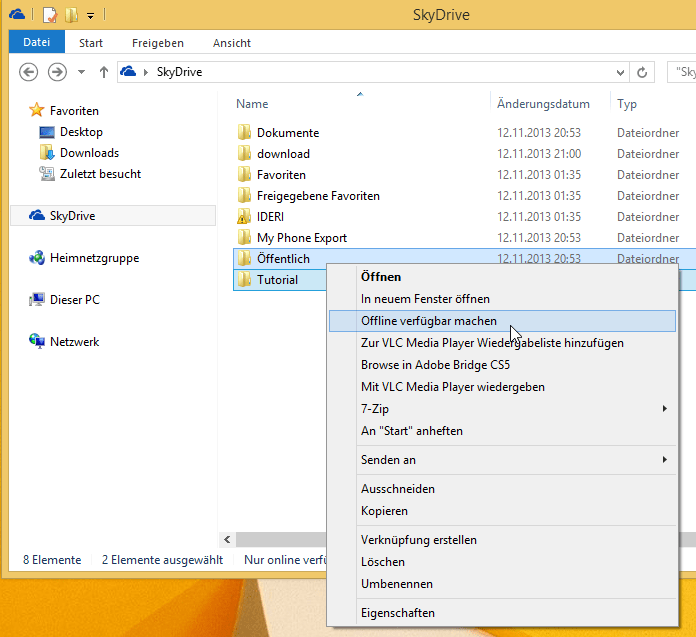Open Zuletzt besucht in the sidebar

100,174
